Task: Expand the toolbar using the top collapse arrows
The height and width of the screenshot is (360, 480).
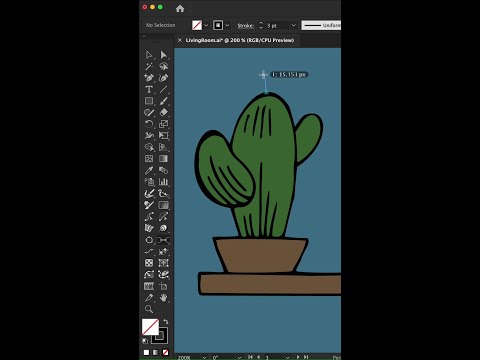Action: [x=144, y=36]
